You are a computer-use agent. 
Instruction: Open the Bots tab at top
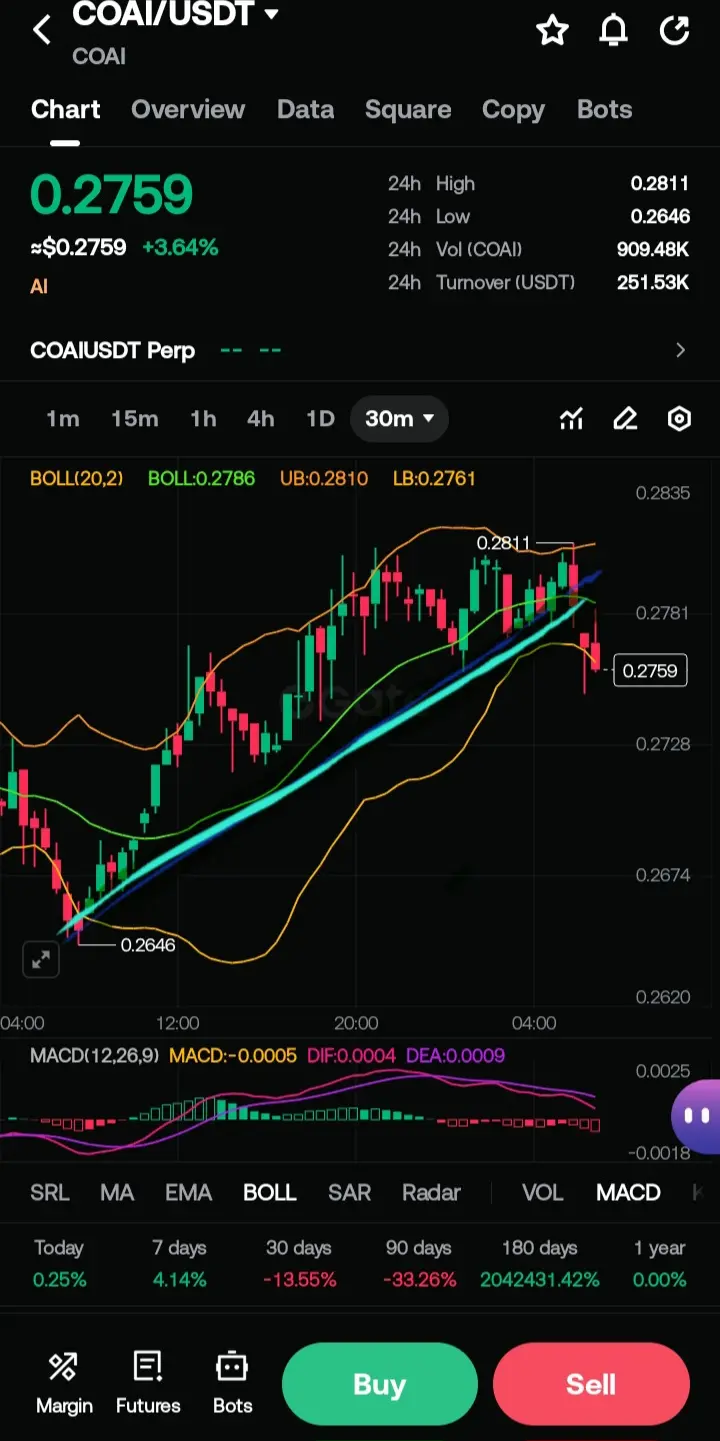click(x=605, y=110)
